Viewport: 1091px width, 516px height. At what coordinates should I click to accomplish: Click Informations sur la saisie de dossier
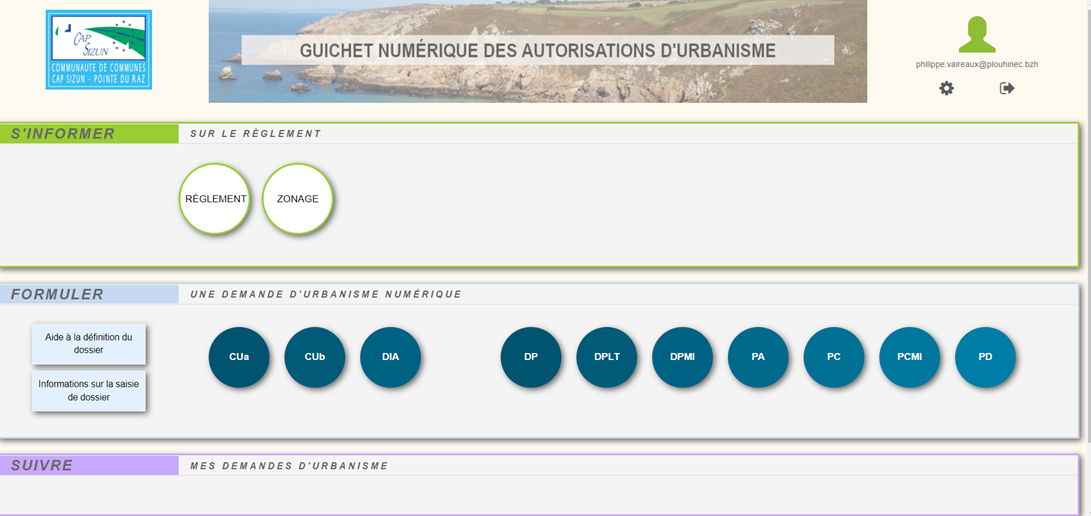(x=88, y=391)
